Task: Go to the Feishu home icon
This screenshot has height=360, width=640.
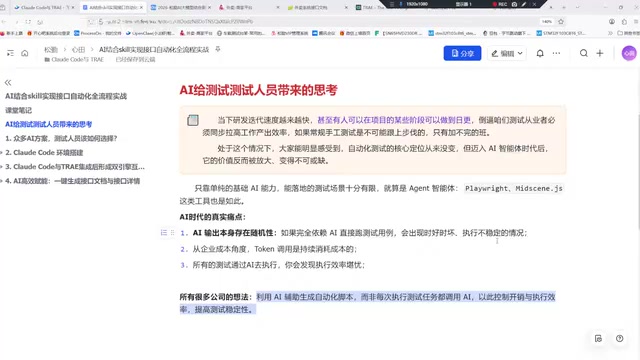Action: point(24,53)
